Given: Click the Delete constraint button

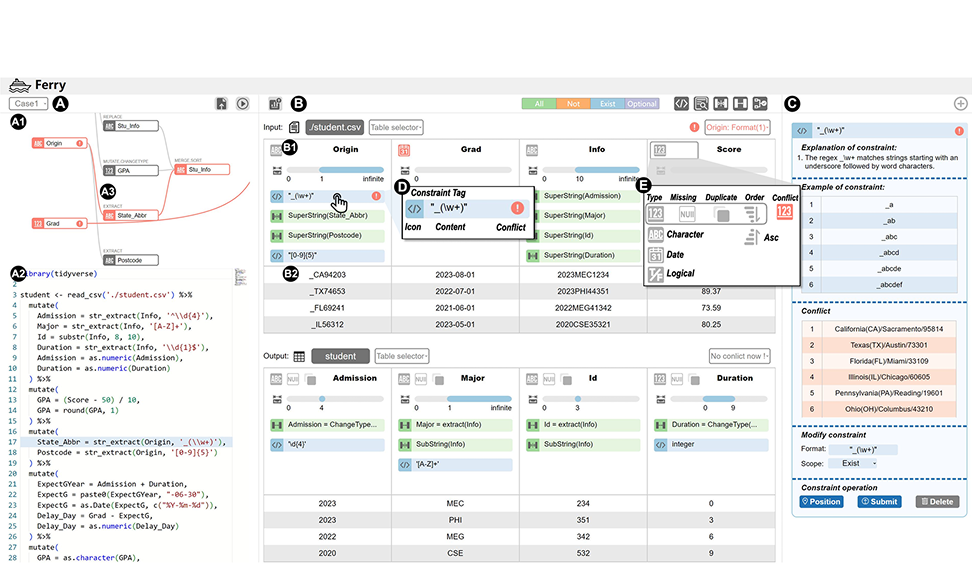Looking at the screenshot, I should point(936,501).
